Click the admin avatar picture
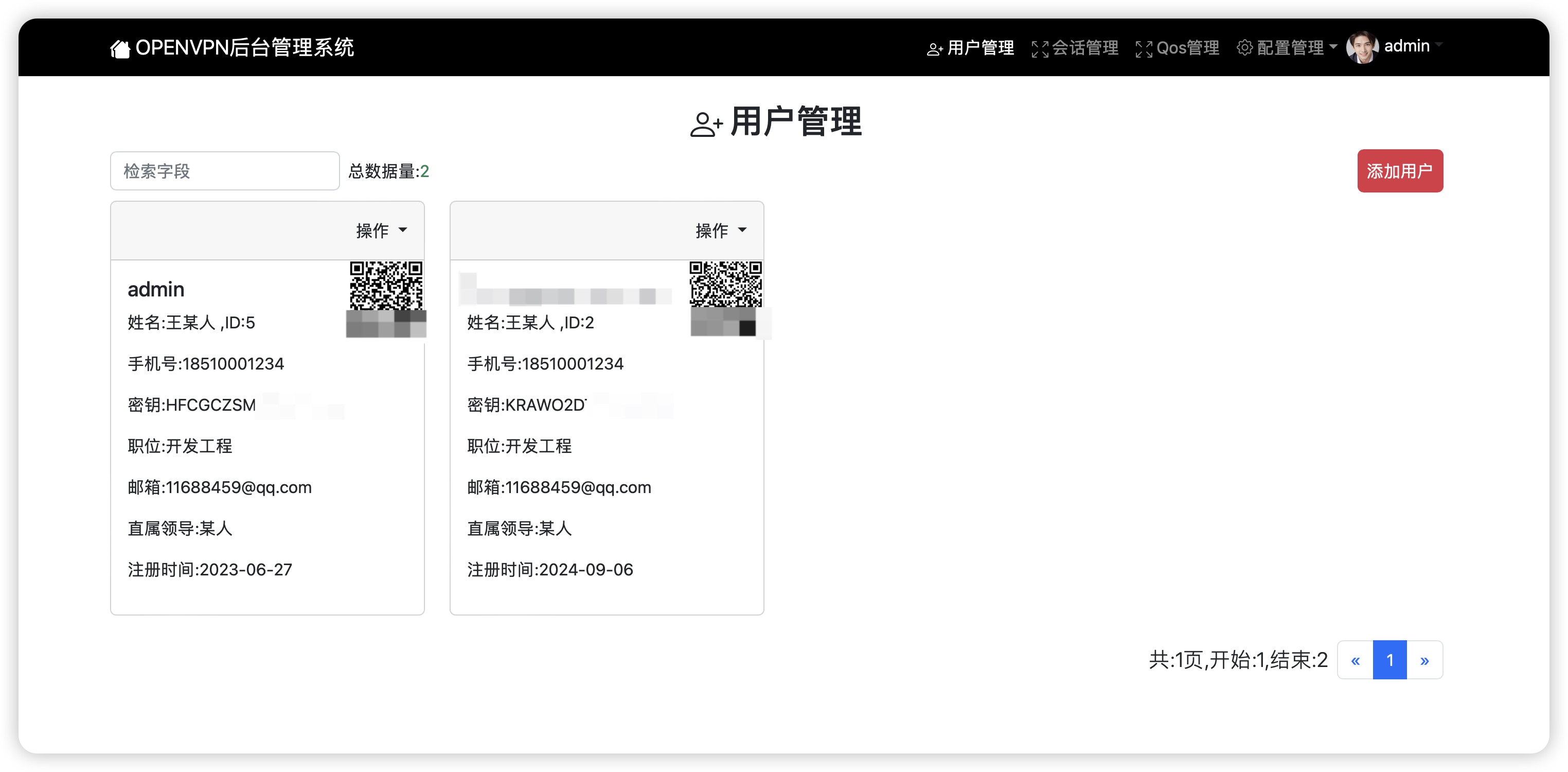Image resolution: width=1568 pixels, height=772 pixels. [1362, 47]
